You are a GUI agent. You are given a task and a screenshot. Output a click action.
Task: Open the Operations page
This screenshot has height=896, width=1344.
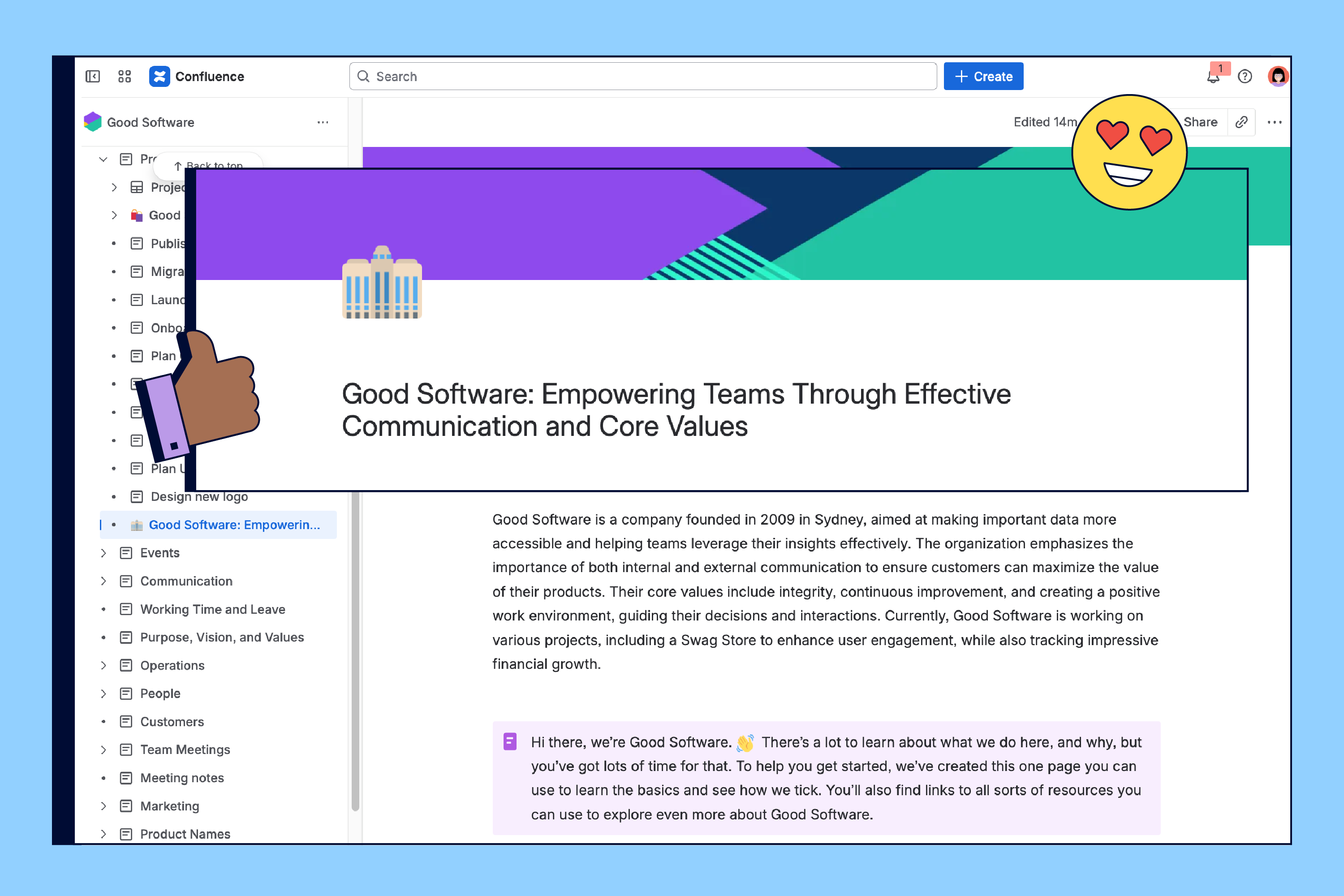coord(172,666)
